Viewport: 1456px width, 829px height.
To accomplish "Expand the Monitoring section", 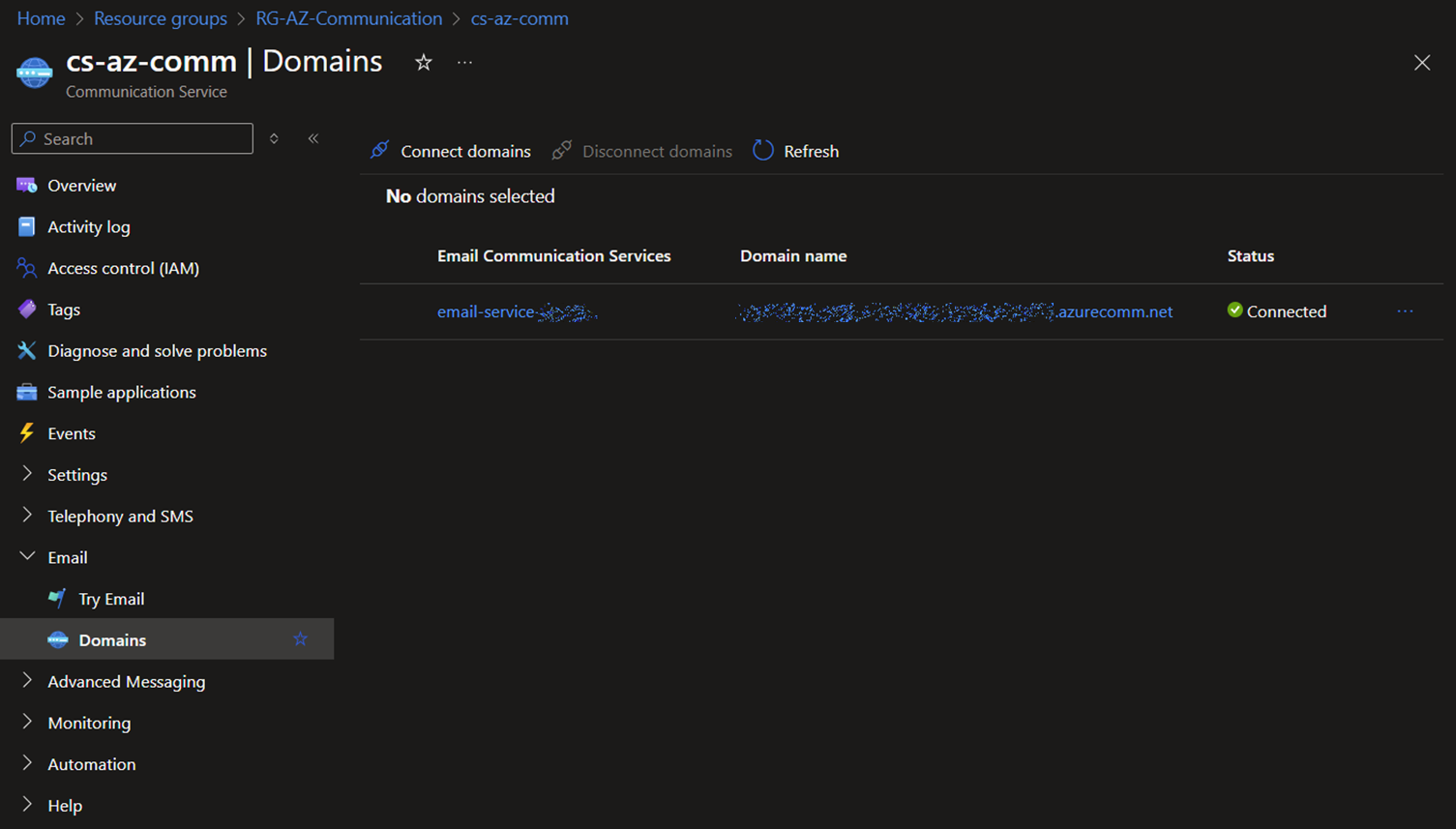I will pos(27,722).
